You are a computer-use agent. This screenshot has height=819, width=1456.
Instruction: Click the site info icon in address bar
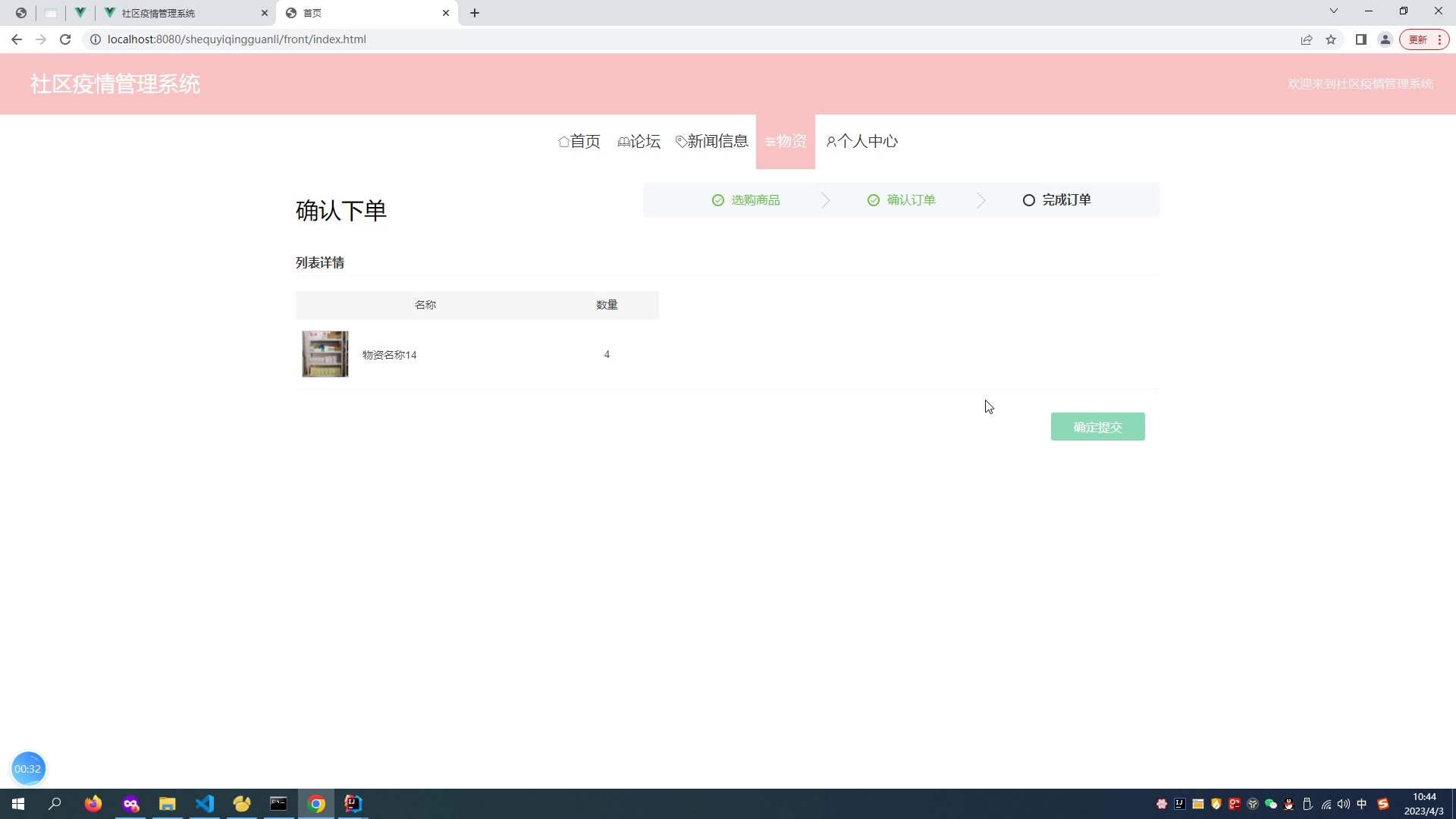96,39
